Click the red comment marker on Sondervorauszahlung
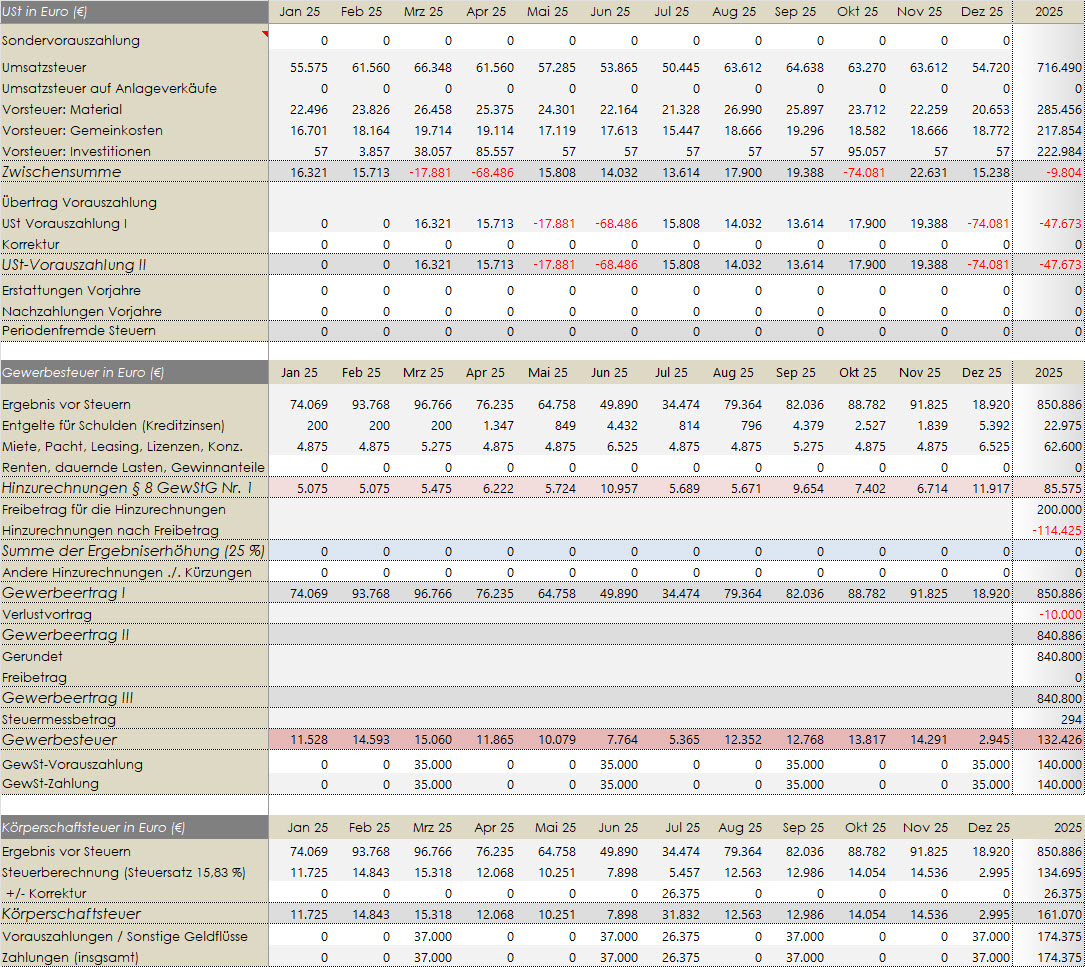The height and width of the screenshot is (967, 1085). (264, 34)
